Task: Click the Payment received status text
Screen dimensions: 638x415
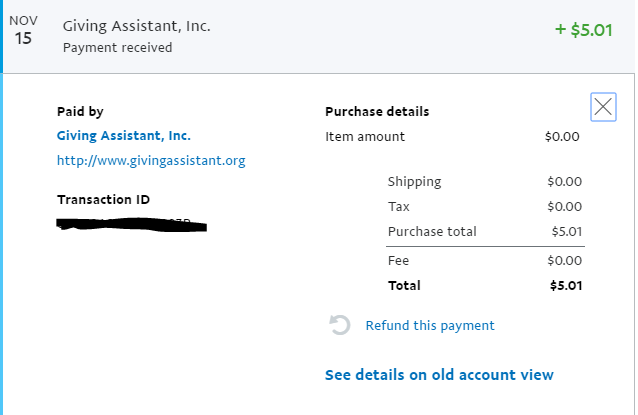Action: 117,47
